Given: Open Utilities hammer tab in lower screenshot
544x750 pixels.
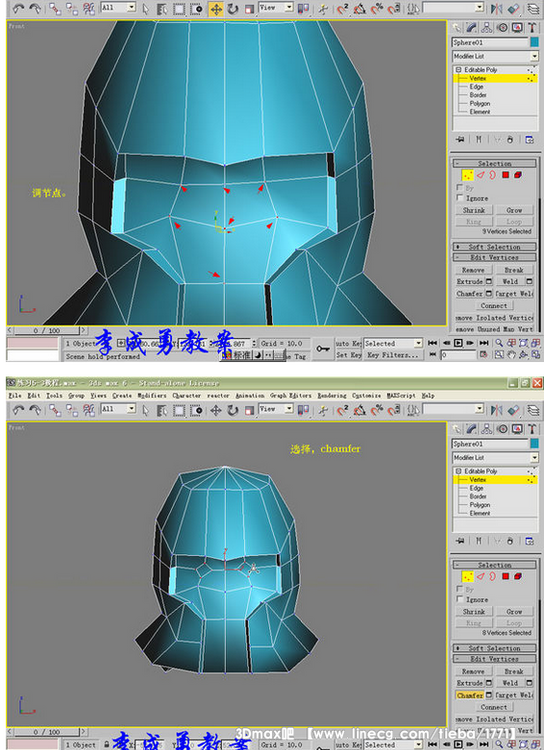Looking at the screenshot, I should (532, 429).
